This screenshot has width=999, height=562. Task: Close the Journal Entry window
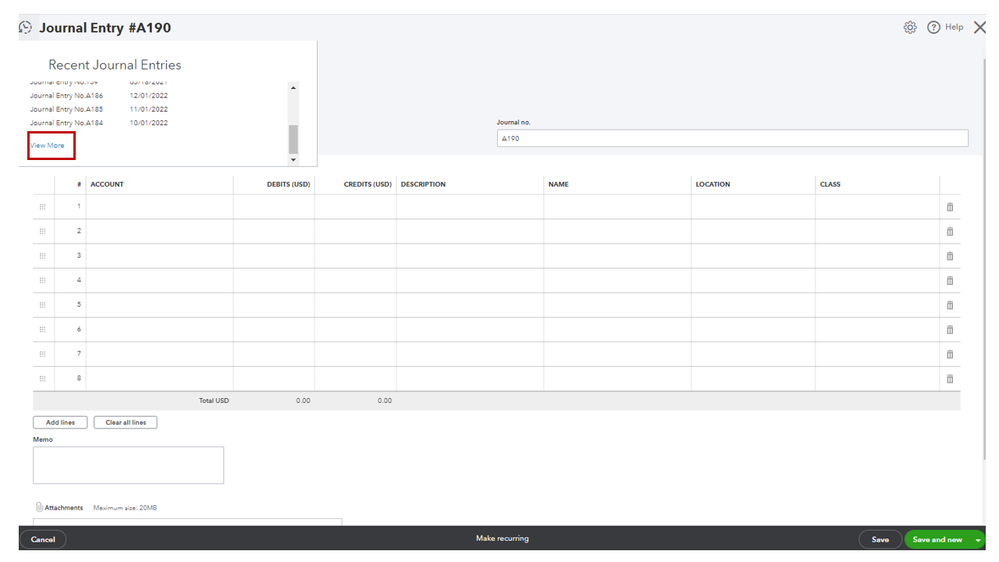(980, 27)
